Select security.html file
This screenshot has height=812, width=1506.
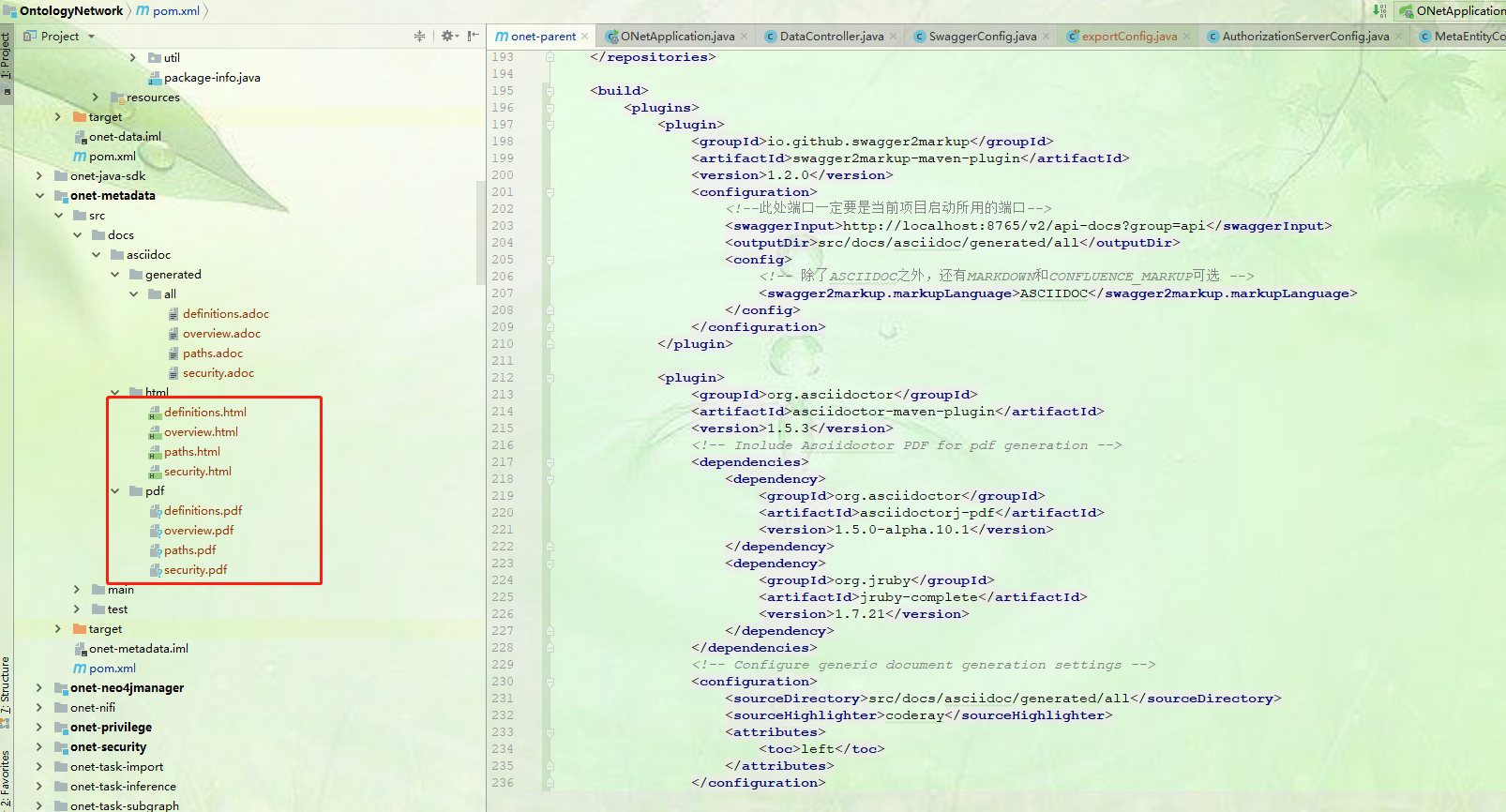point(197,472)
